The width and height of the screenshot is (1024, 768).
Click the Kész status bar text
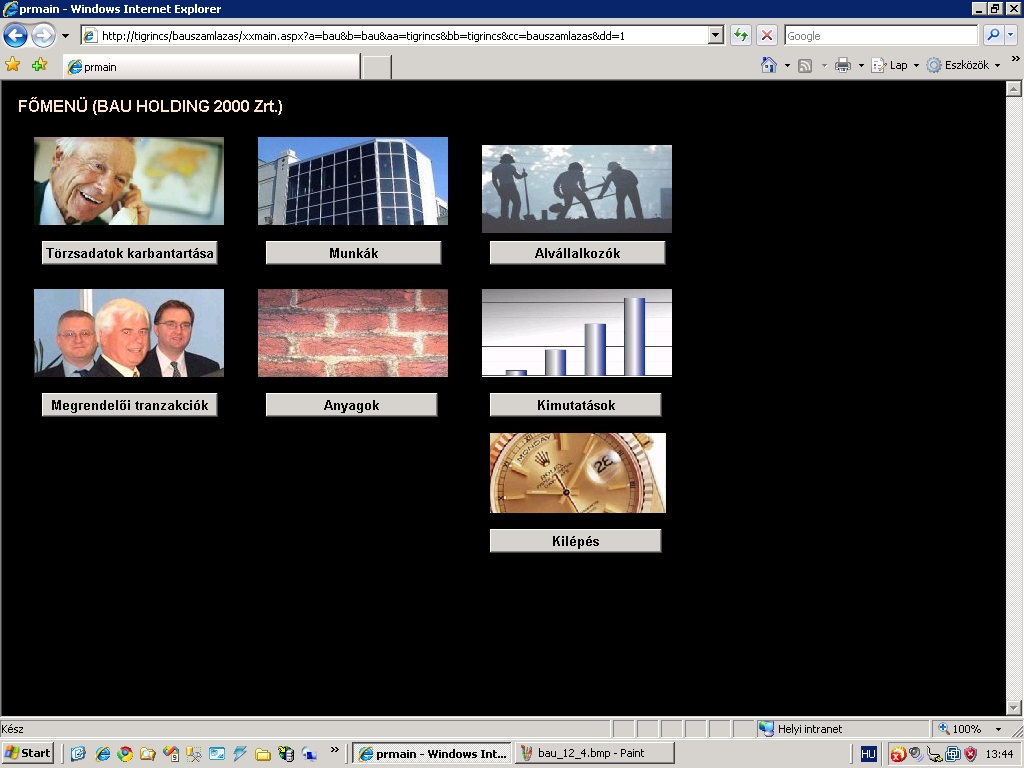click(x=12, y=729)
